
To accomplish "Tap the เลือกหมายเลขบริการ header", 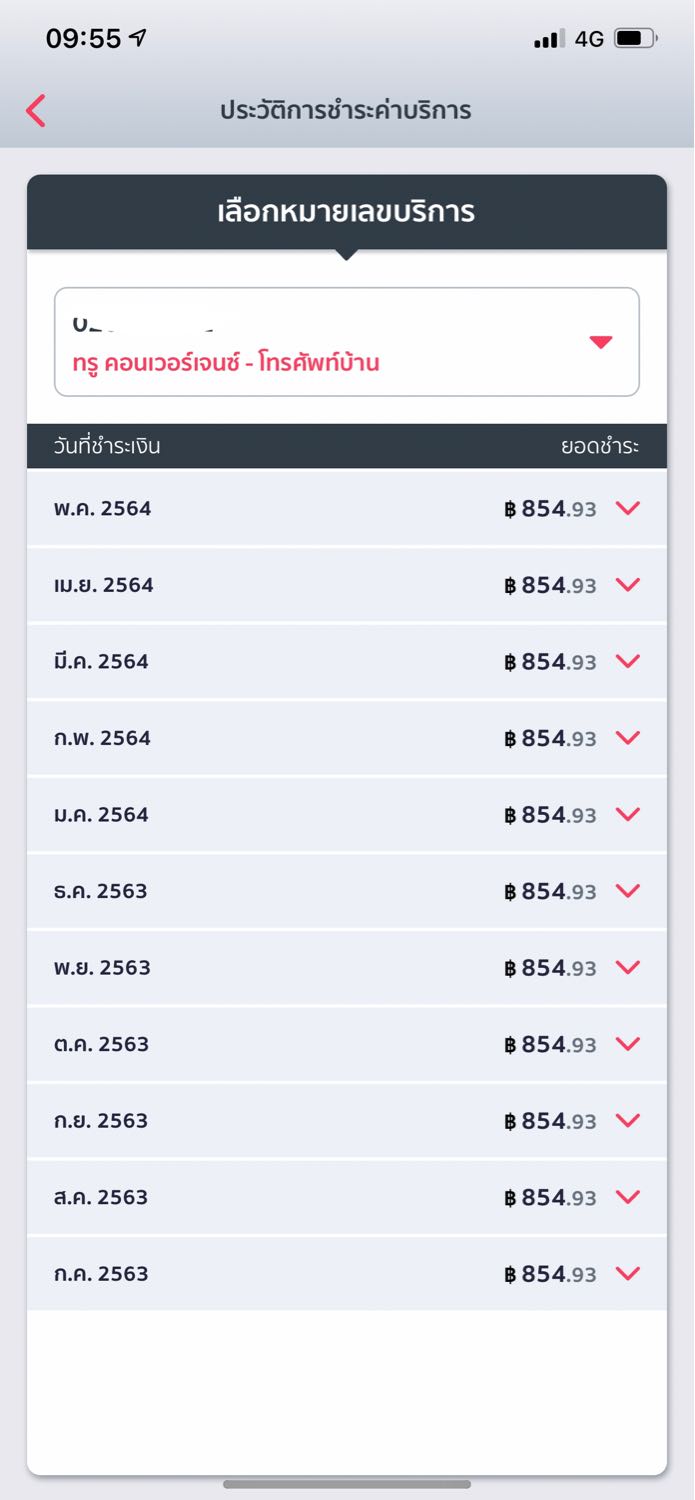I will point(346,212).
